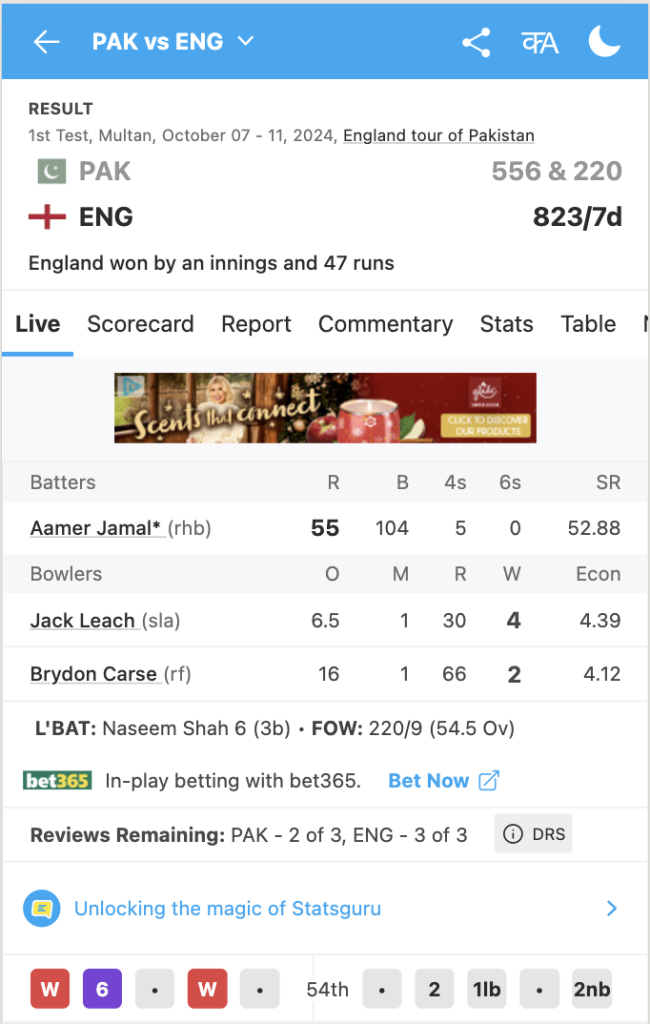Click the DRS info button

tap(533, 834)
